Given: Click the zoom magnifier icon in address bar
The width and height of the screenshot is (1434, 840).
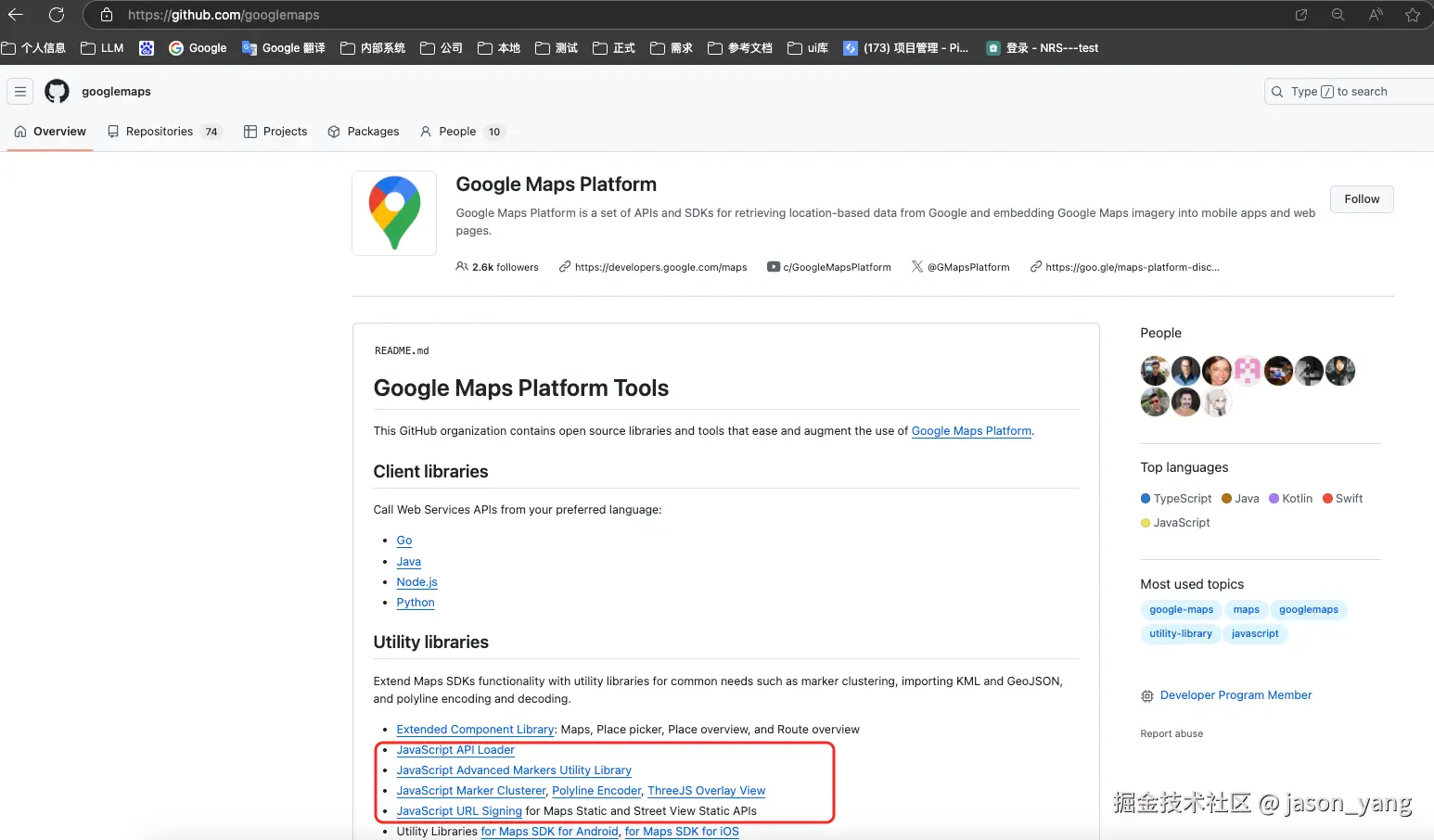Looking at the screenshot, I should [x=1338, y=15].
